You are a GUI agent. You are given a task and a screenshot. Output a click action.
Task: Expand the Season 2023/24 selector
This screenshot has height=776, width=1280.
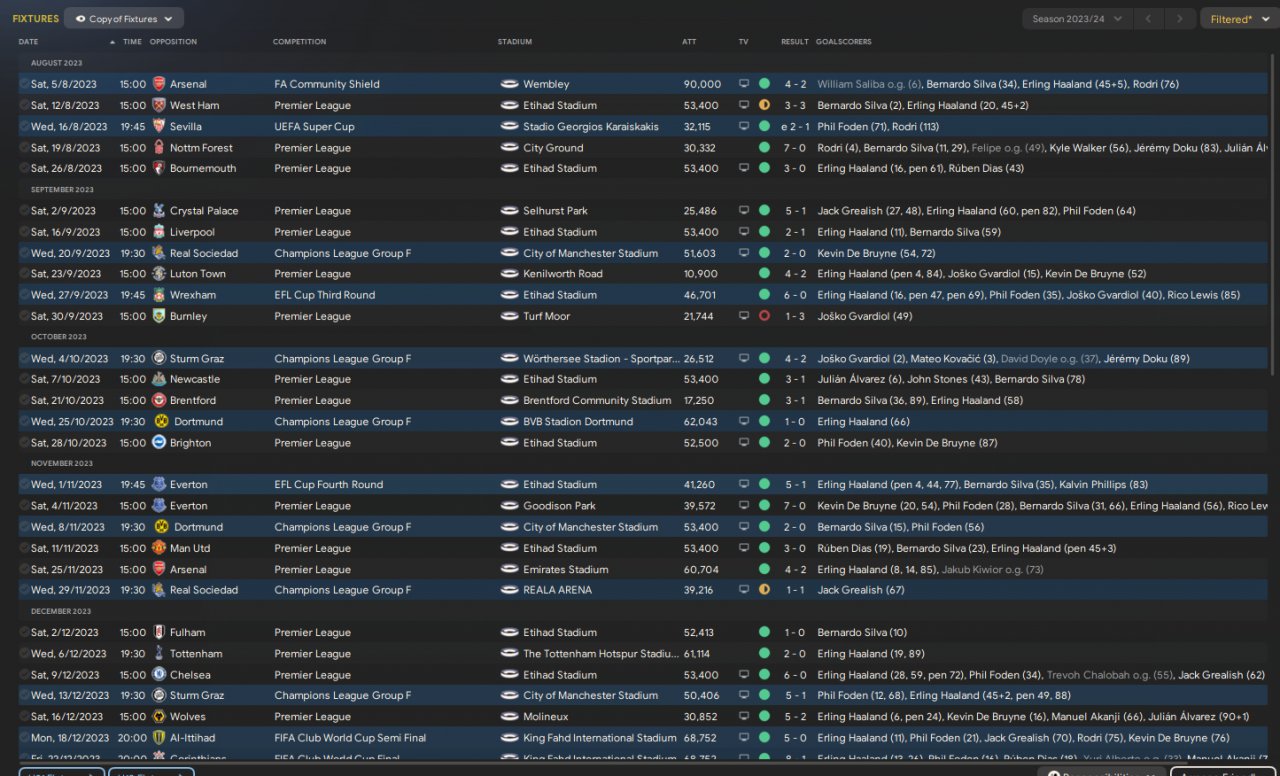point(1077,19)
